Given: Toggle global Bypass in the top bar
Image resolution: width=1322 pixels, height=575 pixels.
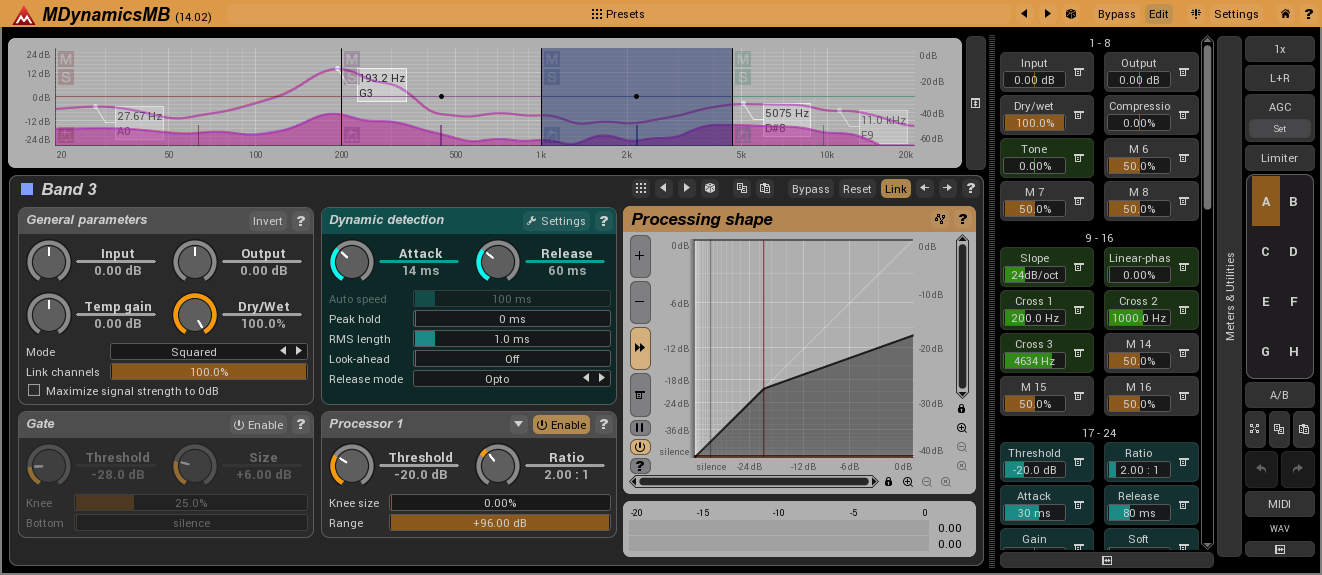Looking at the screenshot, I should coord(1116,14).
